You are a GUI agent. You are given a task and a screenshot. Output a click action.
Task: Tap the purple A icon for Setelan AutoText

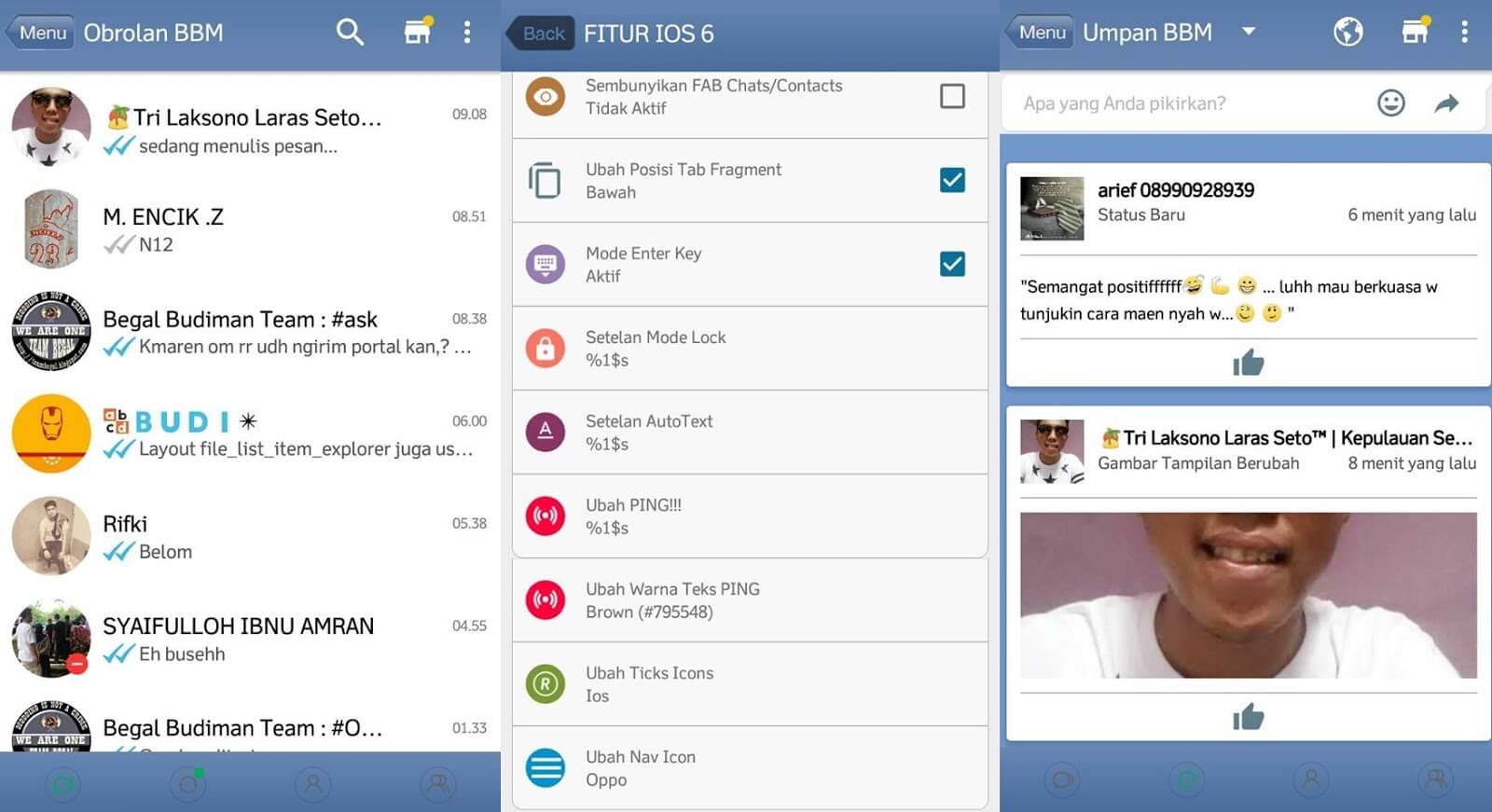[546, 432]
